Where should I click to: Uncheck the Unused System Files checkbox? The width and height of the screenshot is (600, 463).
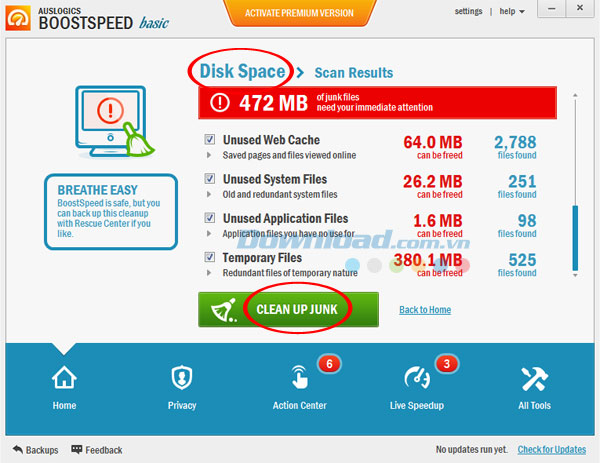[210, 178]
